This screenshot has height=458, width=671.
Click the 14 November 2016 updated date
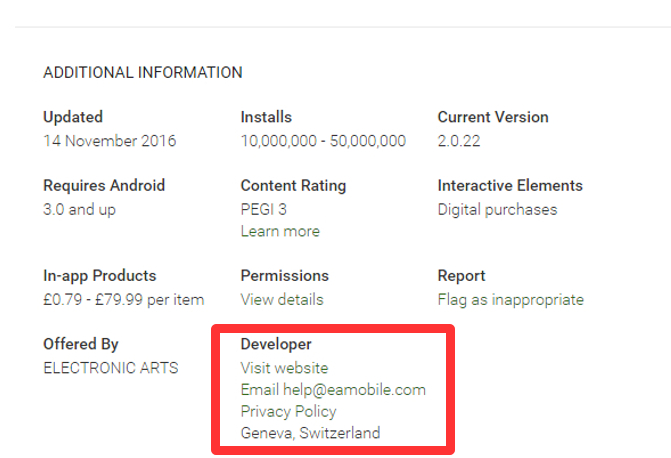pos(109,141)
